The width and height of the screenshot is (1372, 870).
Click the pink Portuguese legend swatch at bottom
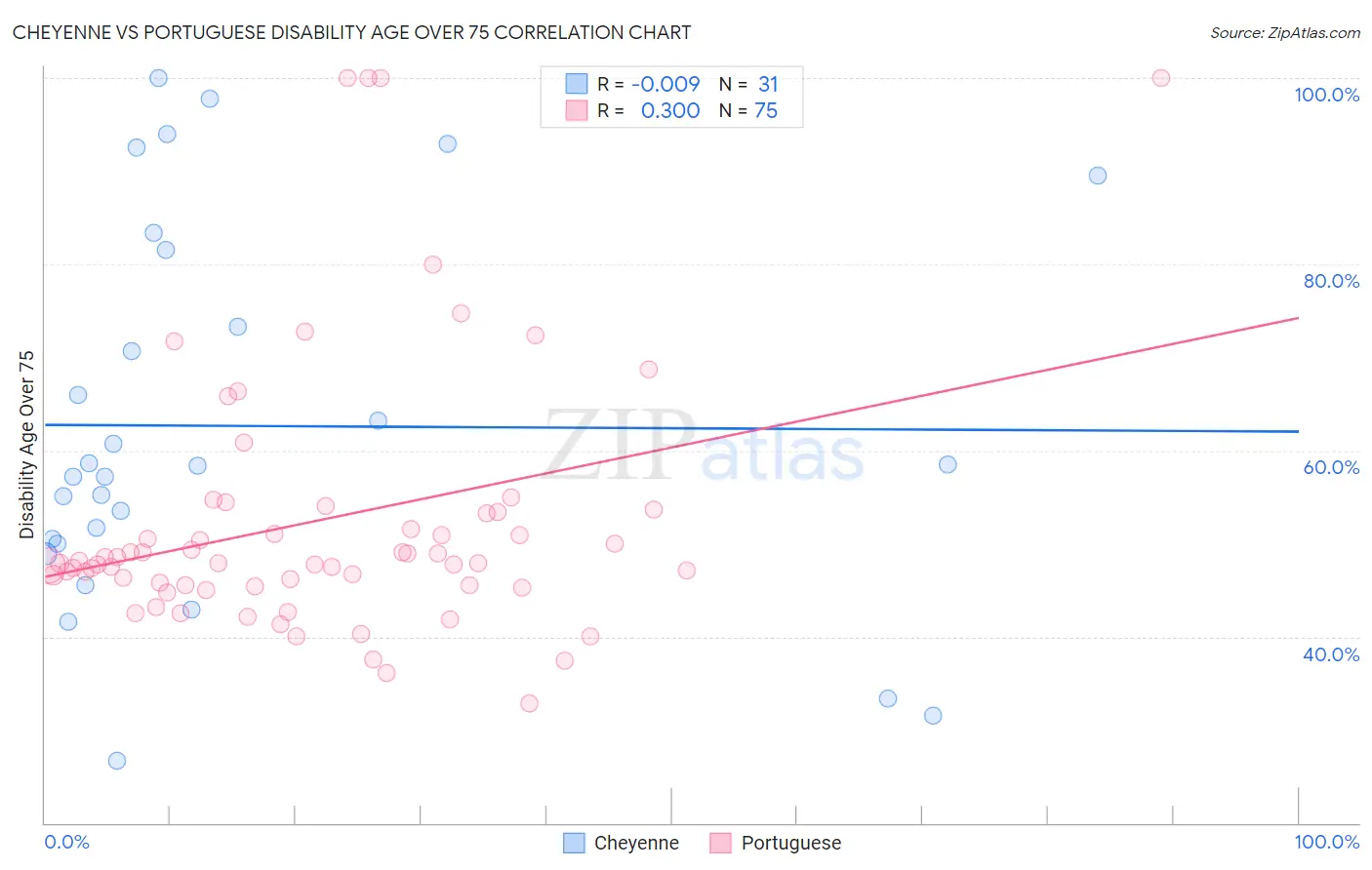[x=720, y=843]
